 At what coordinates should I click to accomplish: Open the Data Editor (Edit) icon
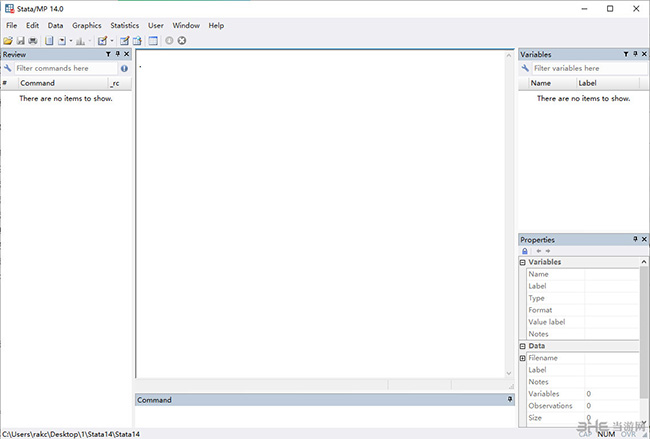click(x=124, y=41)
